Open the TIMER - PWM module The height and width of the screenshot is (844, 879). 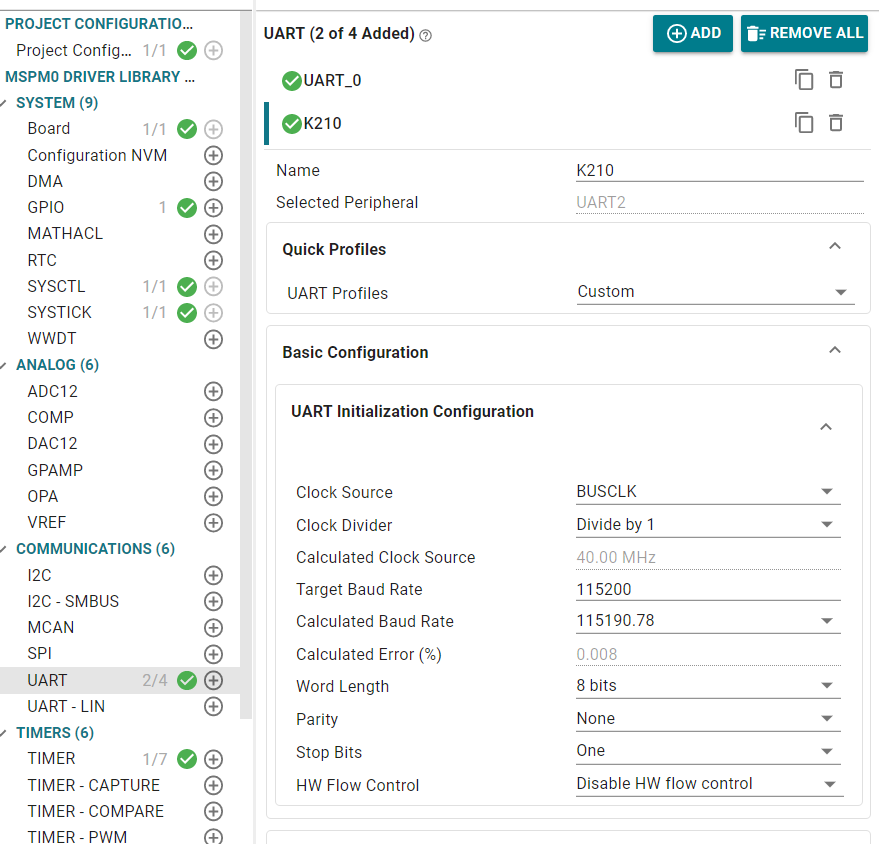click(x=77, y=837)
